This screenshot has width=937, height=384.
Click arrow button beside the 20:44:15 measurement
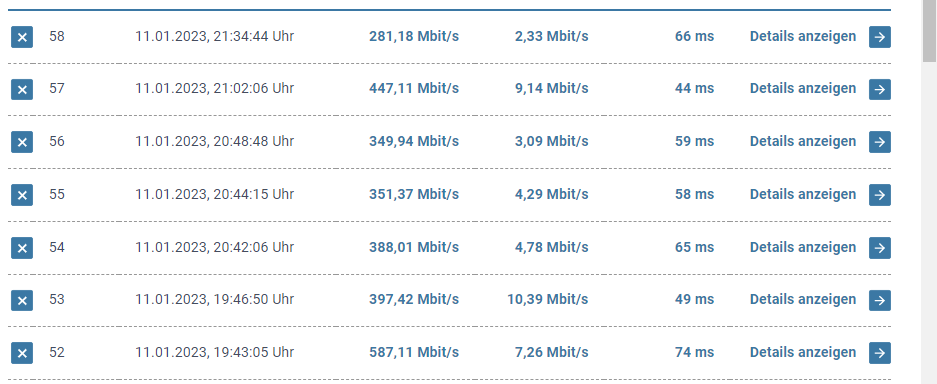coord(880,195)
